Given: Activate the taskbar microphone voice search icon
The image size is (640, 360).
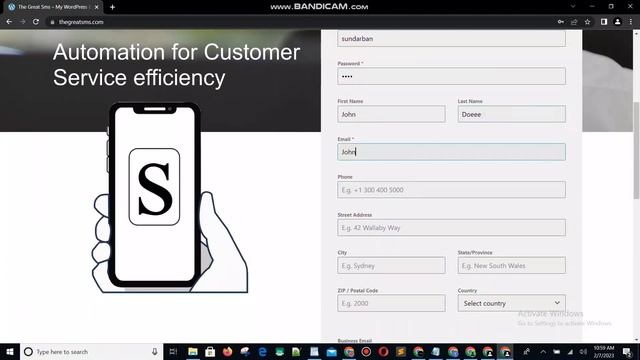Looking at the screenshot, I should pos(155,351).
